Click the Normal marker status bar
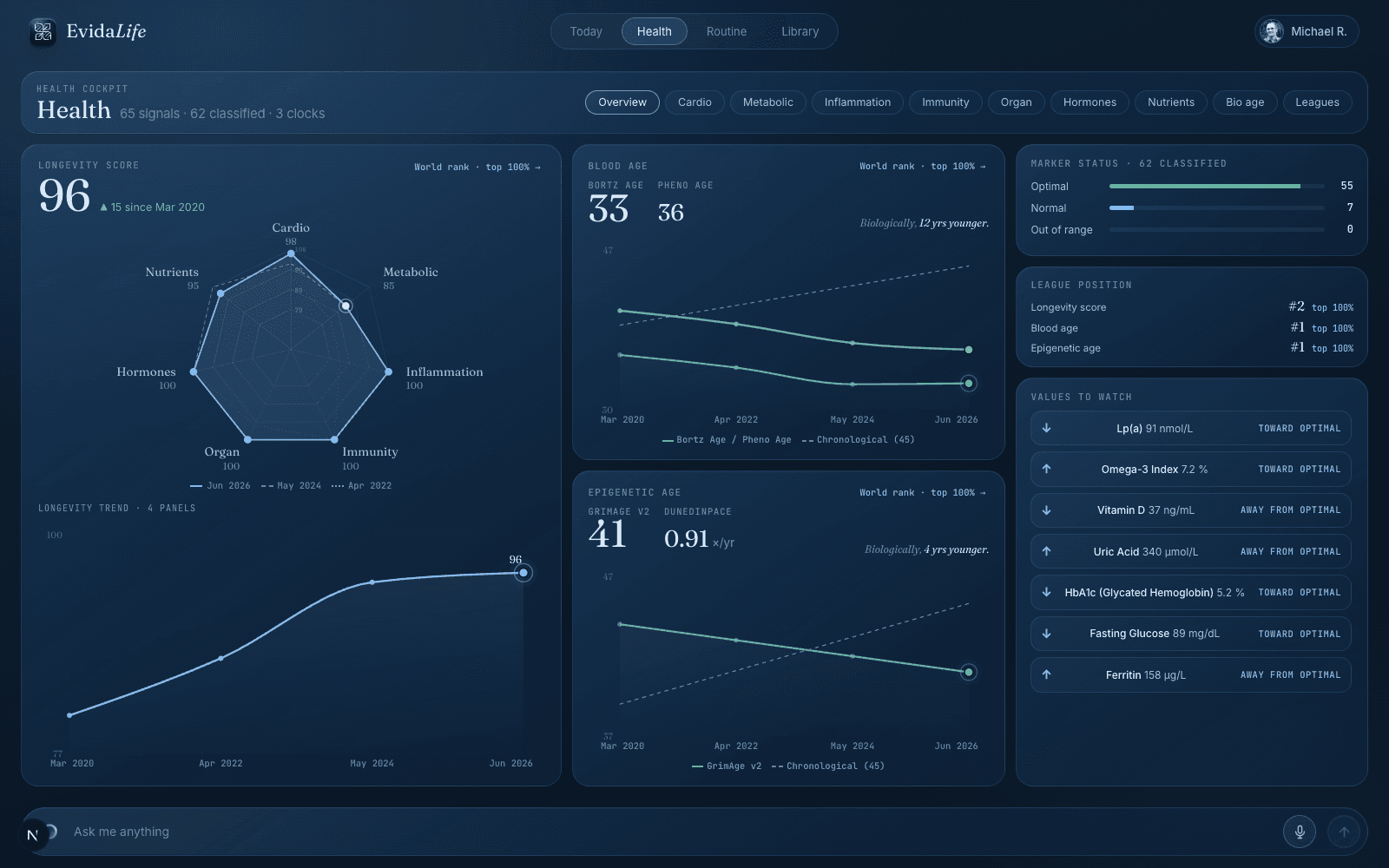This screenshot has height=868, width=1389. [1217, 207]
